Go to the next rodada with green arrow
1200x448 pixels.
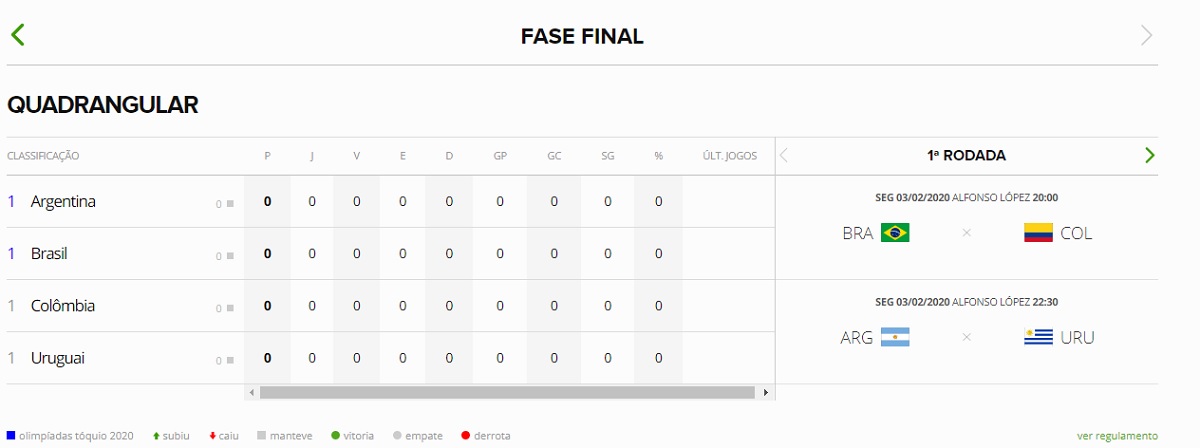coord(1149,155)
